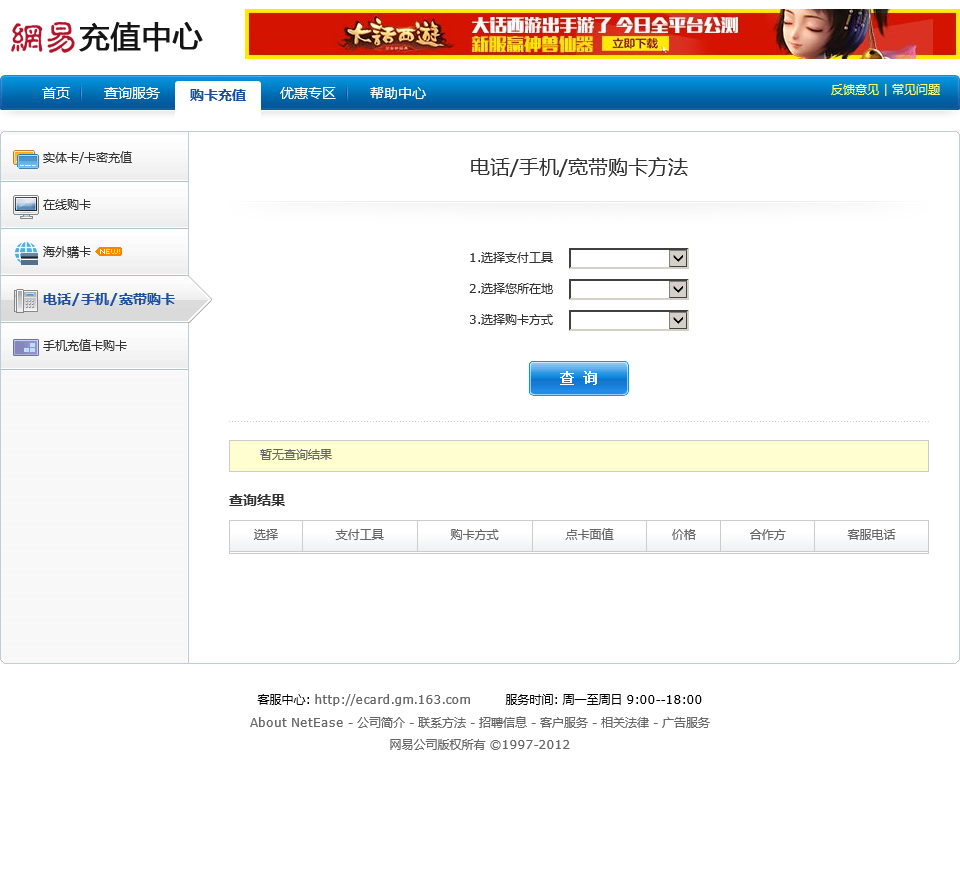Click the 实体卡/卡密充值 card icon
This screenshot has width=960, height=873.
26,159
